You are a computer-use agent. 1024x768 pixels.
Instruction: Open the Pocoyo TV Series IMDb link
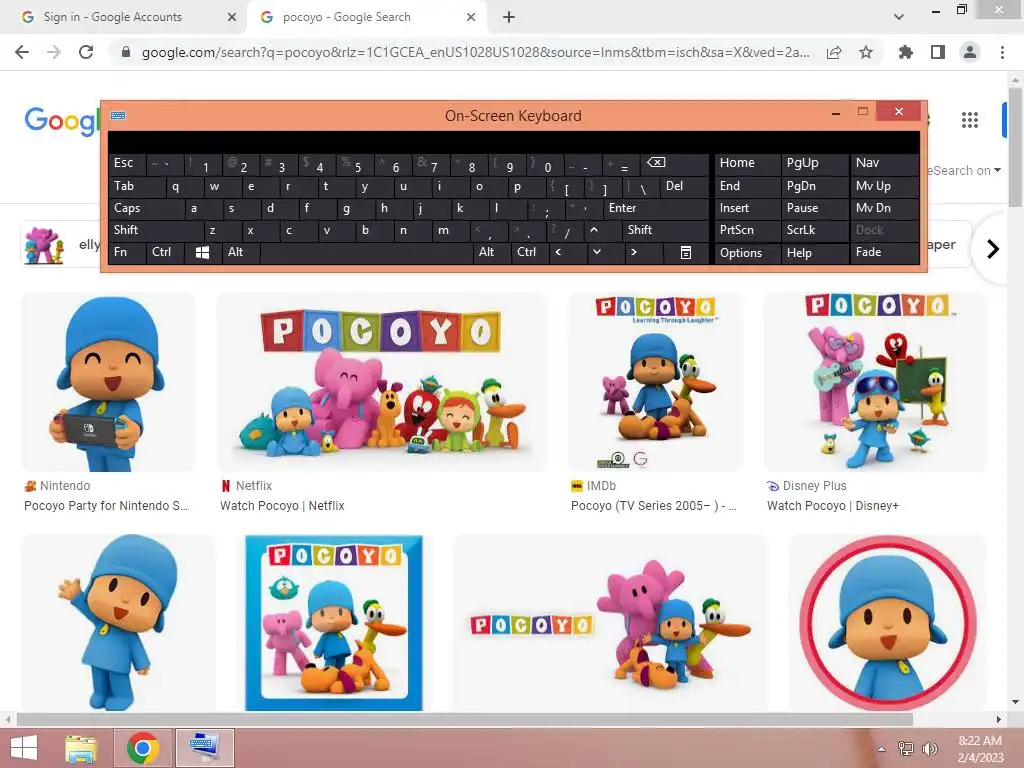pos(654,505)
